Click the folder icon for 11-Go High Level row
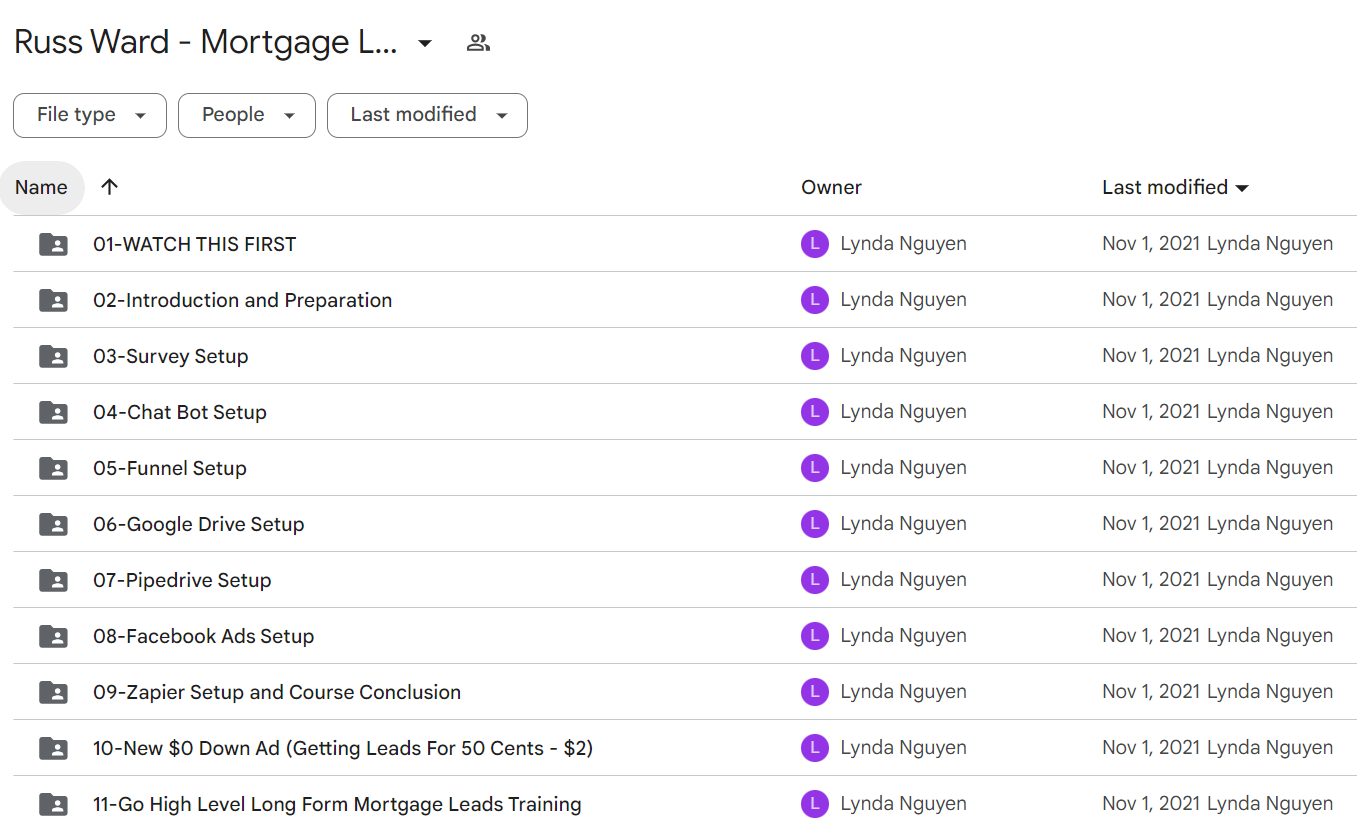Viewport: 1357px width, 831px height. (x=53, y=804)
